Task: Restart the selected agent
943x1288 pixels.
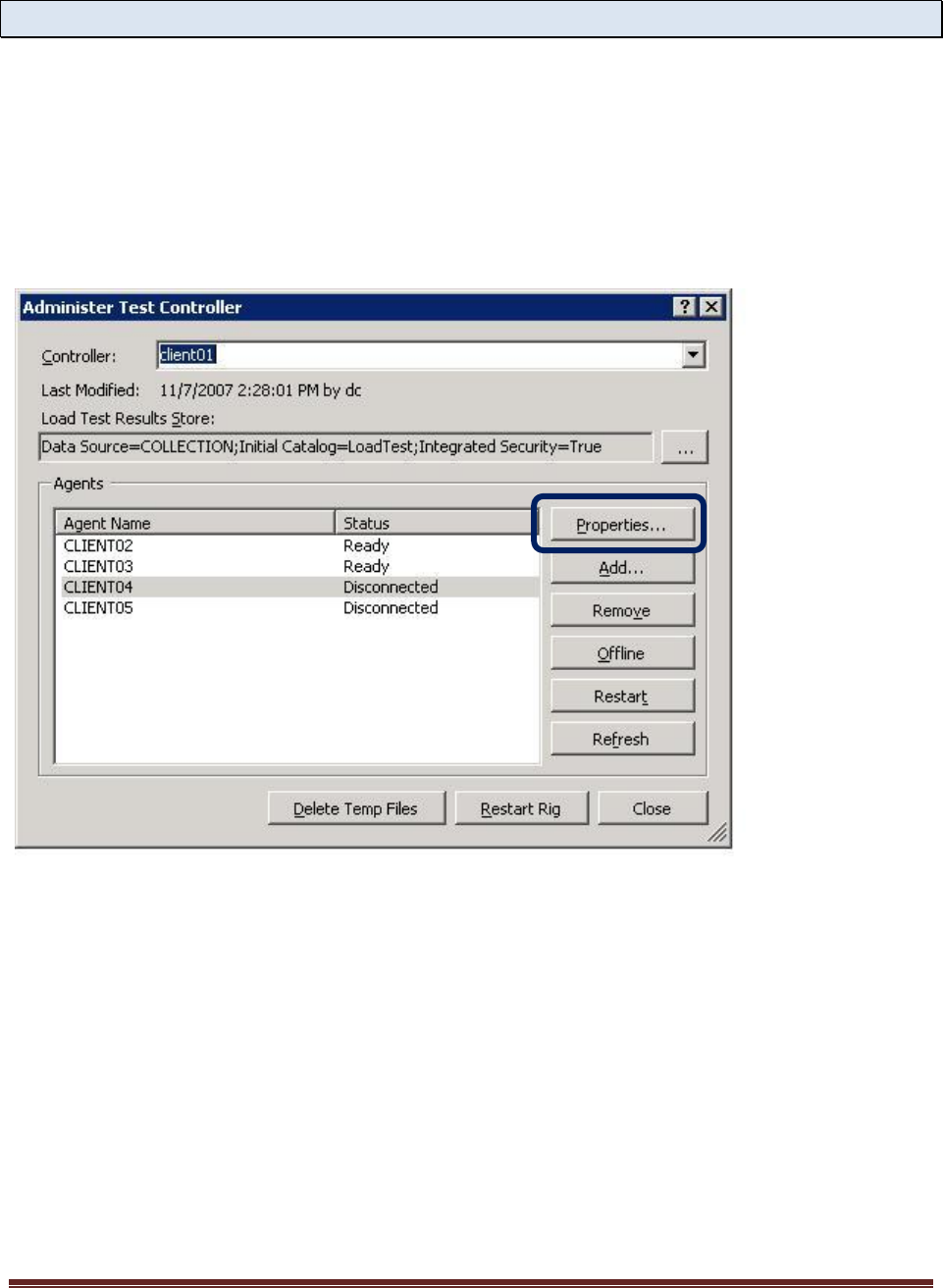Action: [622, 696]
